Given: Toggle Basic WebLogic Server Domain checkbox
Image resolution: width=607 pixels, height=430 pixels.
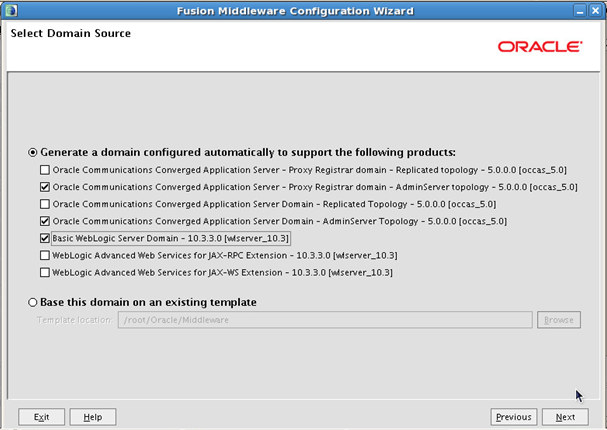Looking at the screenshot, I should click(44, 238).
